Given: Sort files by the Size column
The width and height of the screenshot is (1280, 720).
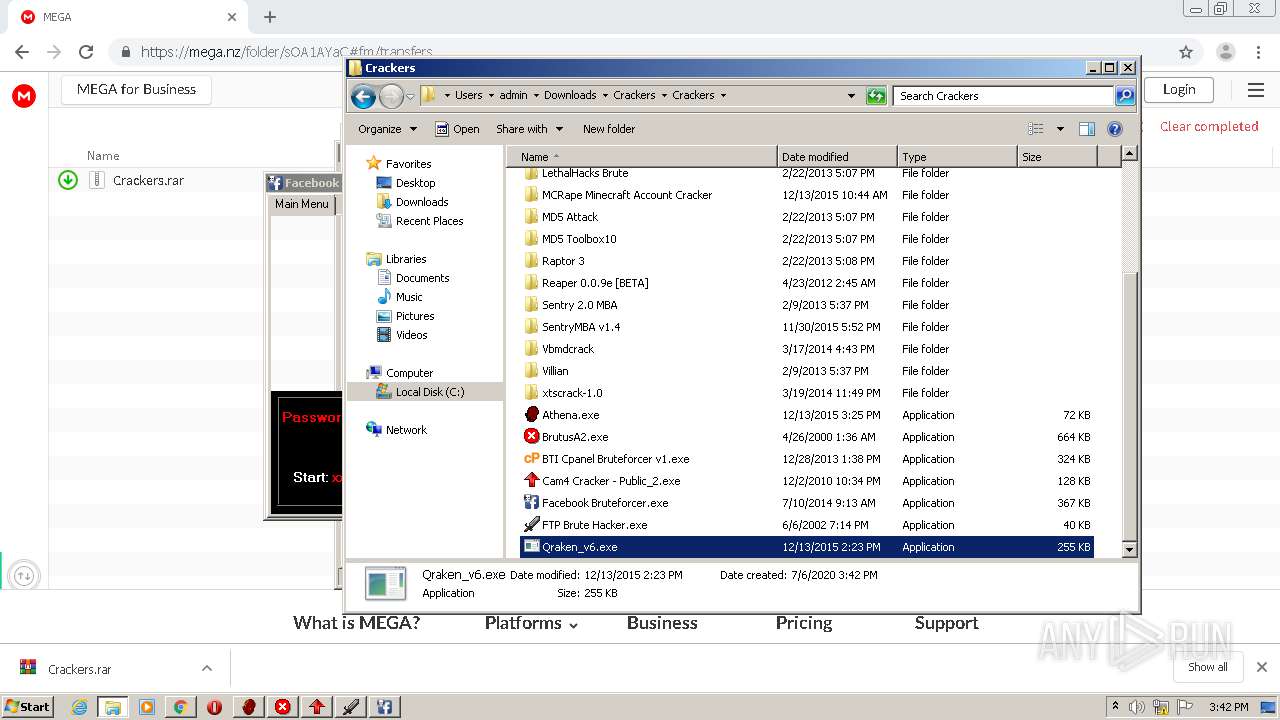Looking at the screenshot, I should (x=1057, y=157).
